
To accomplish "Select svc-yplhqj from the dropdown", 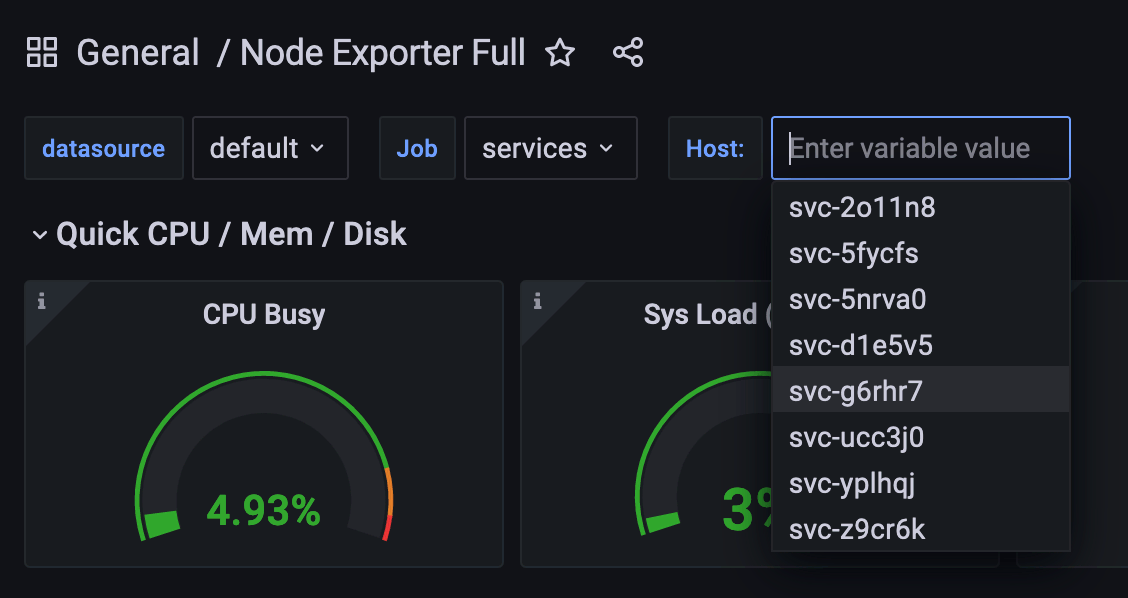I will 852,484.
